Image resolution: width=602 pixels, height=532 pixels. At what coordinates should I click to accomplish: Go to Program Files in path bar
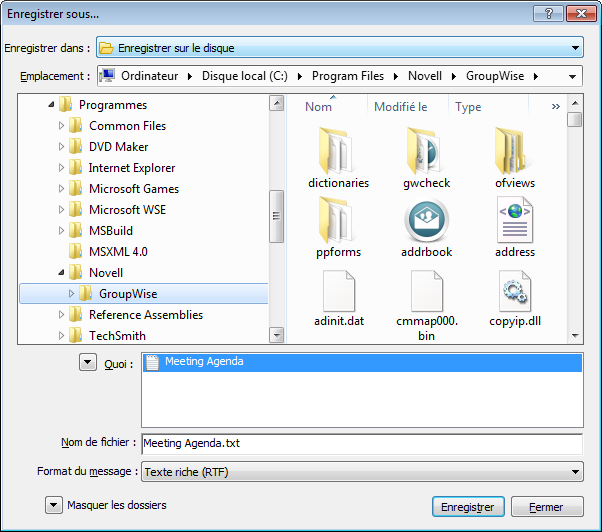coord(348,76)
